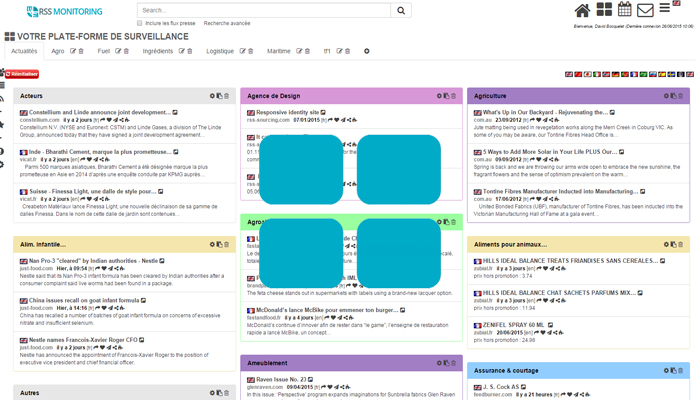Open settings gear of Alim. Infantile panel

pos(212,245)
